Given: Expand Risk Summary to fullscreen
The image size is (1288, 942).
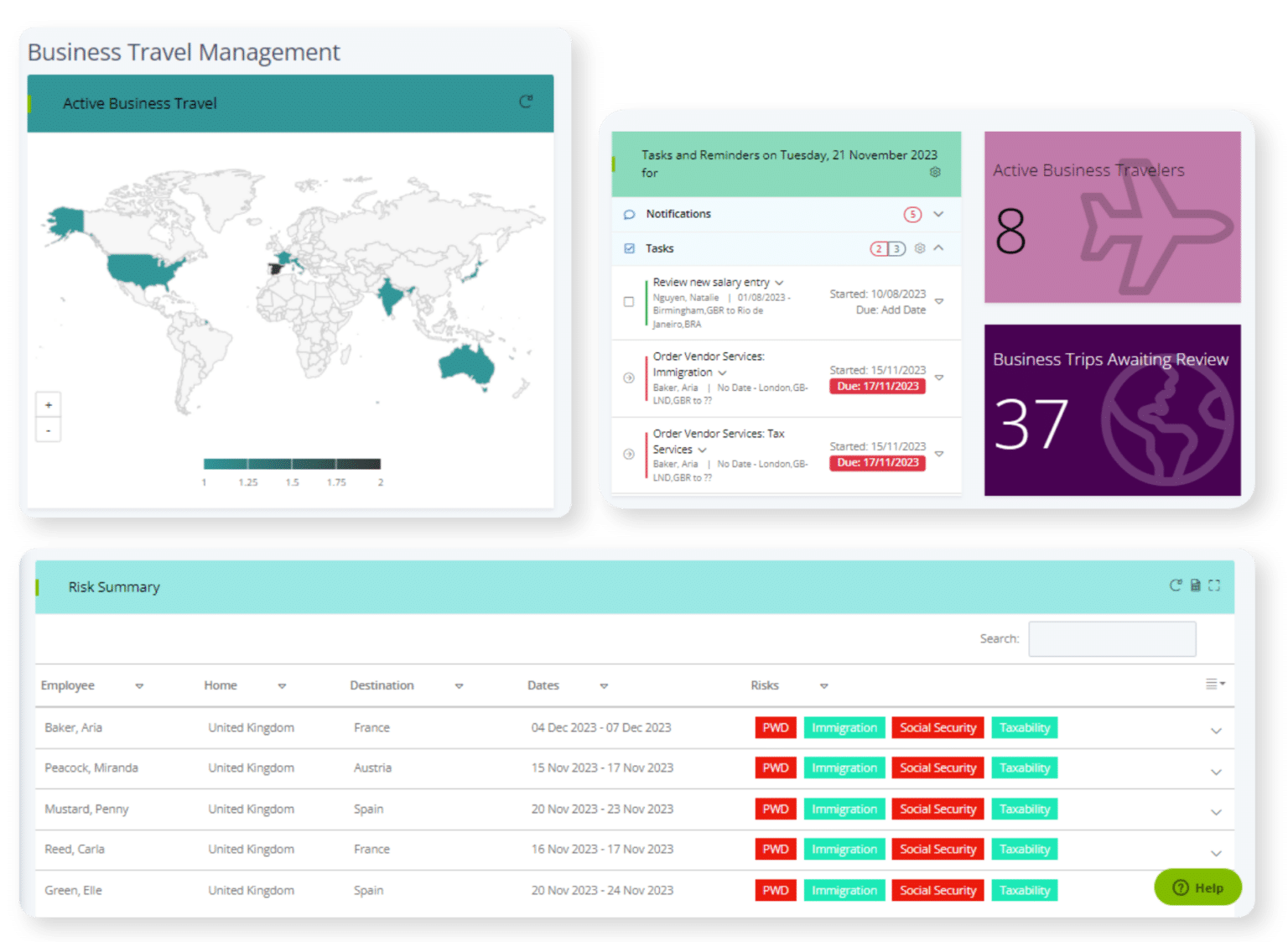Looking at the screenshot, I should (x=1214, y=586).
